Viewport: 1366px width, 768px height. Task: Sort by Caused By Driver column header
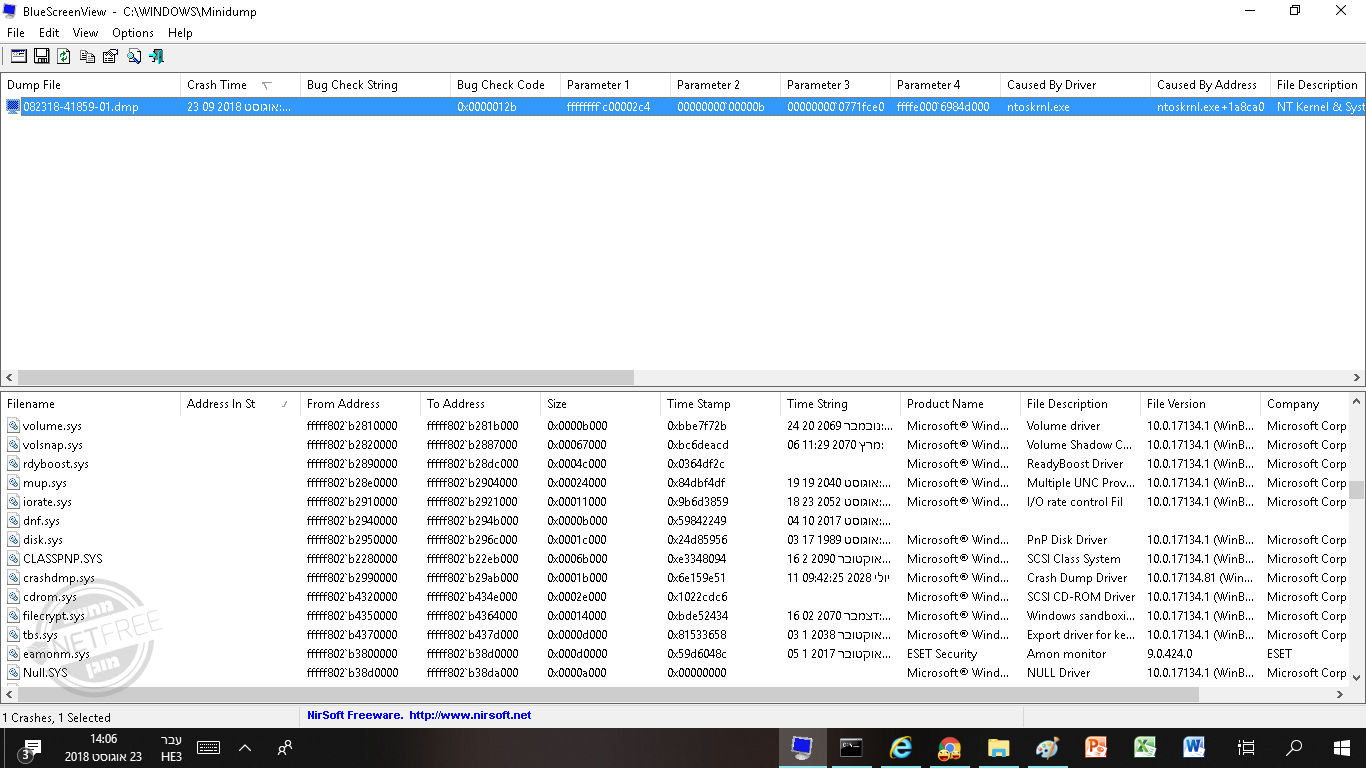(x=1075, y=85)
